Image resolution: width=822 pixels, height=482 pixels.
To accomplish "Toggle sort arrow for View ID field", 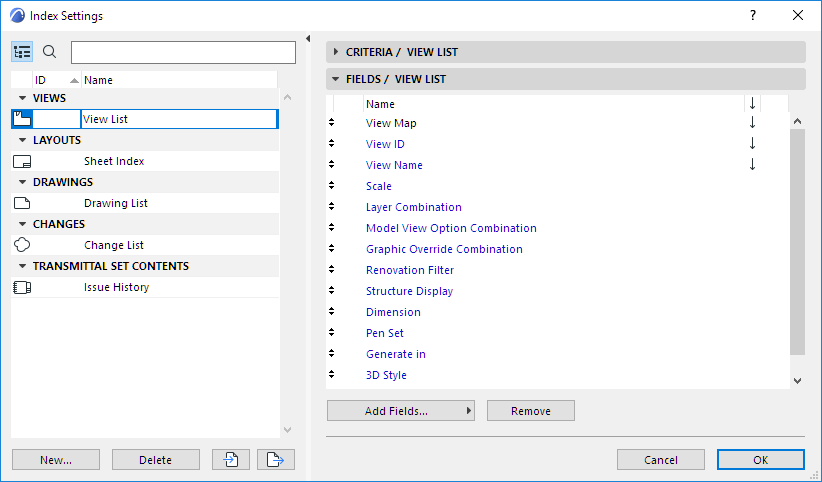I will click(x=752, y=144).
